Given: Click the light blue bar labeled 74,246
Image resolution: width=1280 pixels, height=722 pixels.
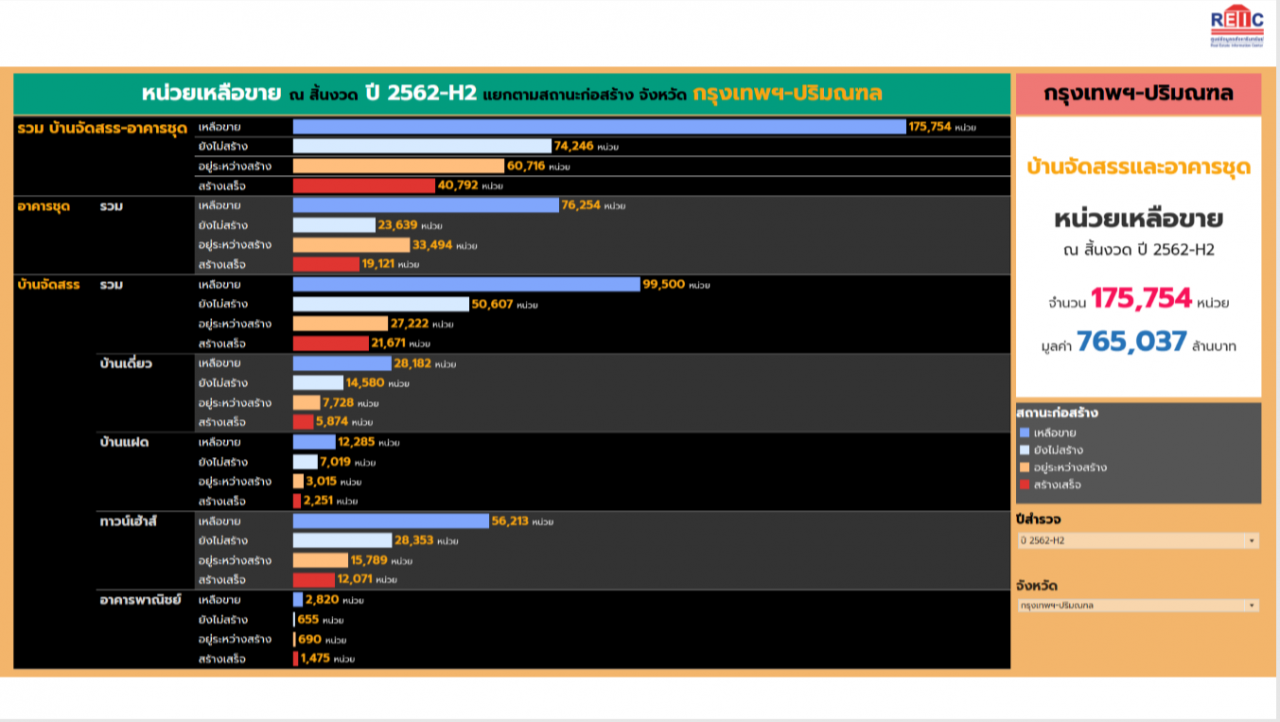Looking at the screenshot, I should tap(422, 146).
